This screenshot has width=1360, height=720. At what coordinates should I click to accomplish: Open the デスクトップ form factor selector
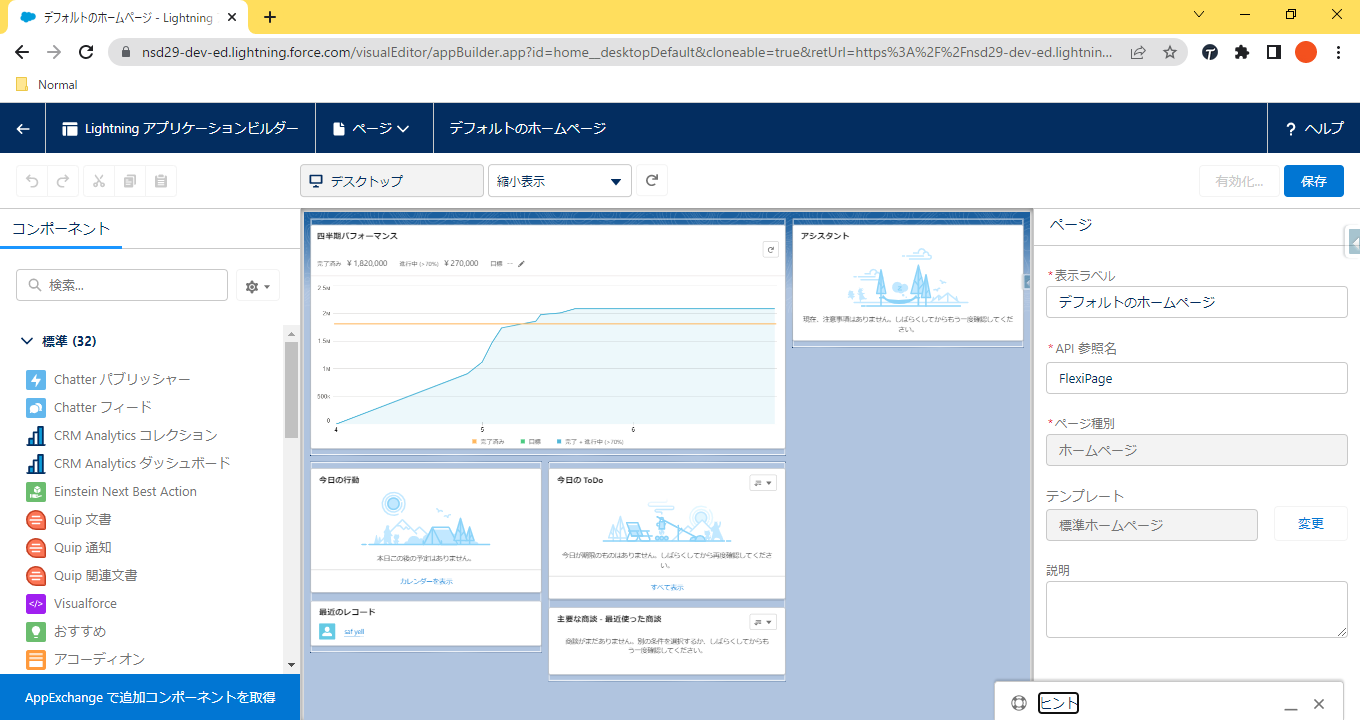392,181
